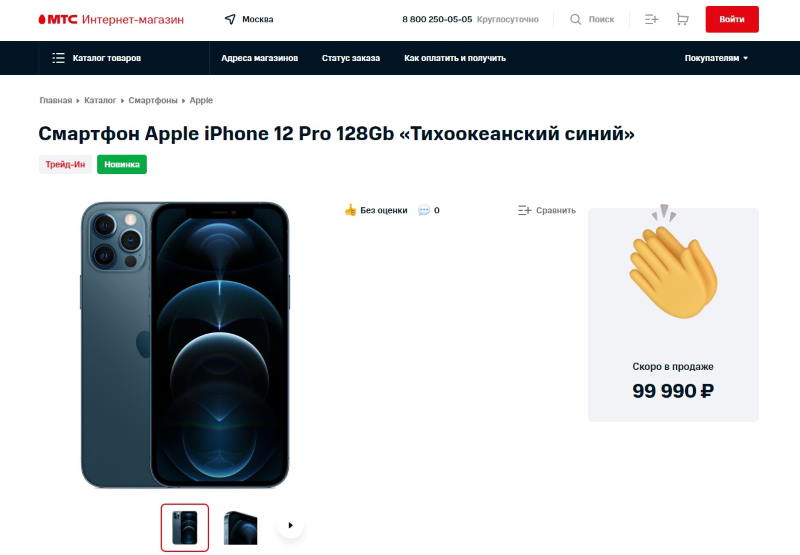Open reviews via speech bubble icon

point(423,210)
